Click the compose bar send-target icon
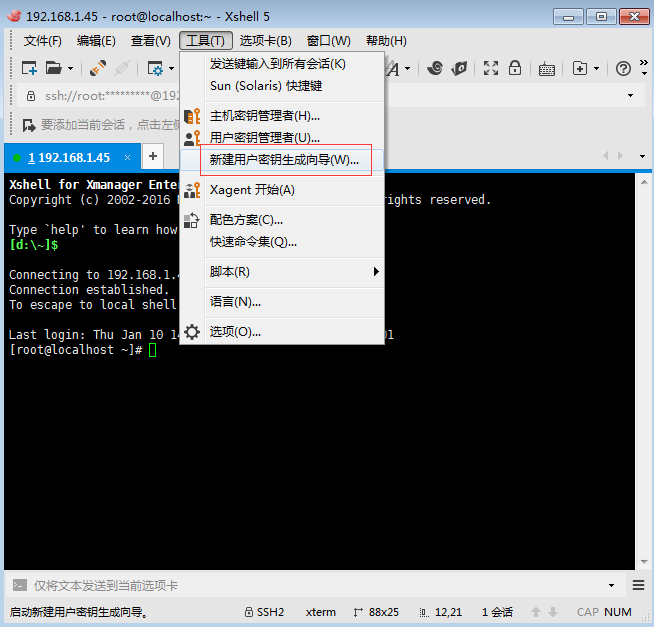The image size is (654, 627). pyautogui.click(x=20, y=585)
